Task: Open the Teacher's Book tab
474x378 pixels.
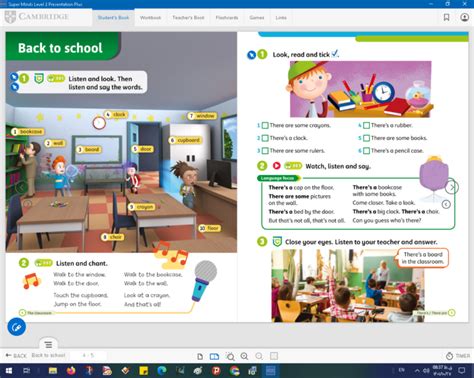Action: (x=188, y=17)
